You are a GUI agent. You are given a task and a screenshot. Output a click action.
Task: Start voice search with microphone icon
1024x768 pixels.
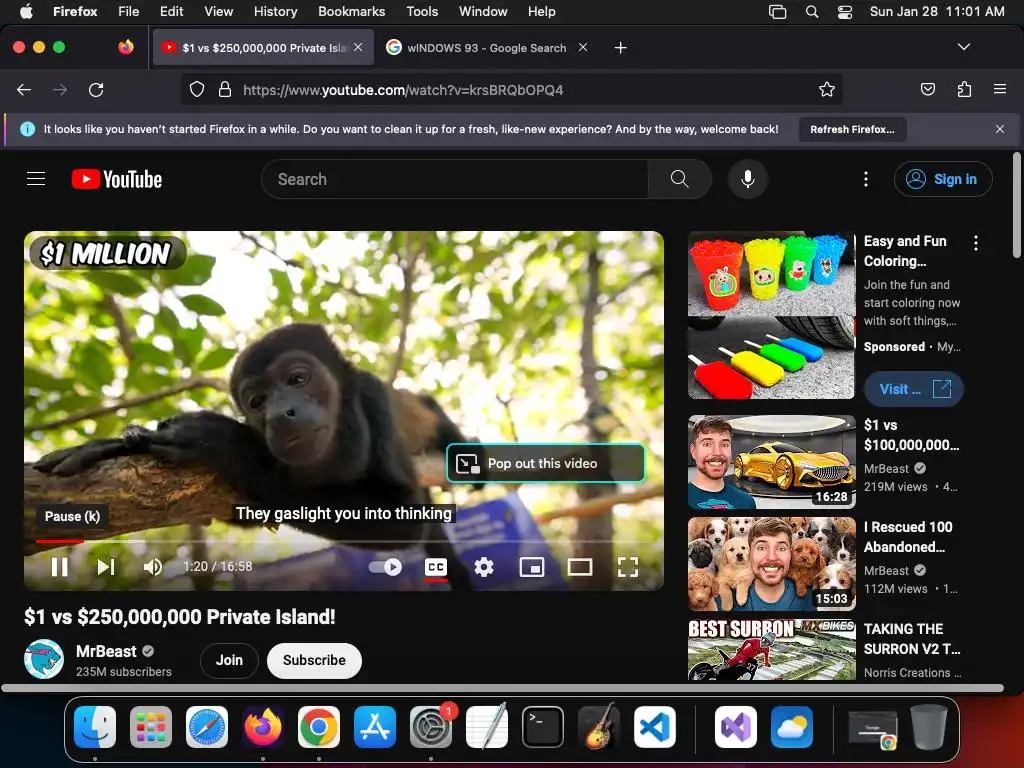pyautogui.click(x=748, y=179)
